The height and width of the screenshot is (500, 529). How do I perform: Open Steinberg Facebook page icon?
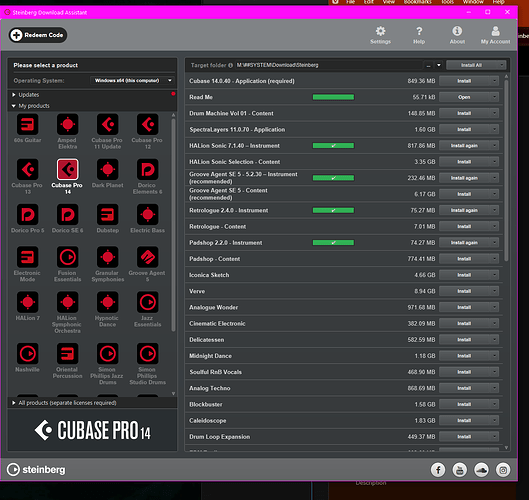438,470
